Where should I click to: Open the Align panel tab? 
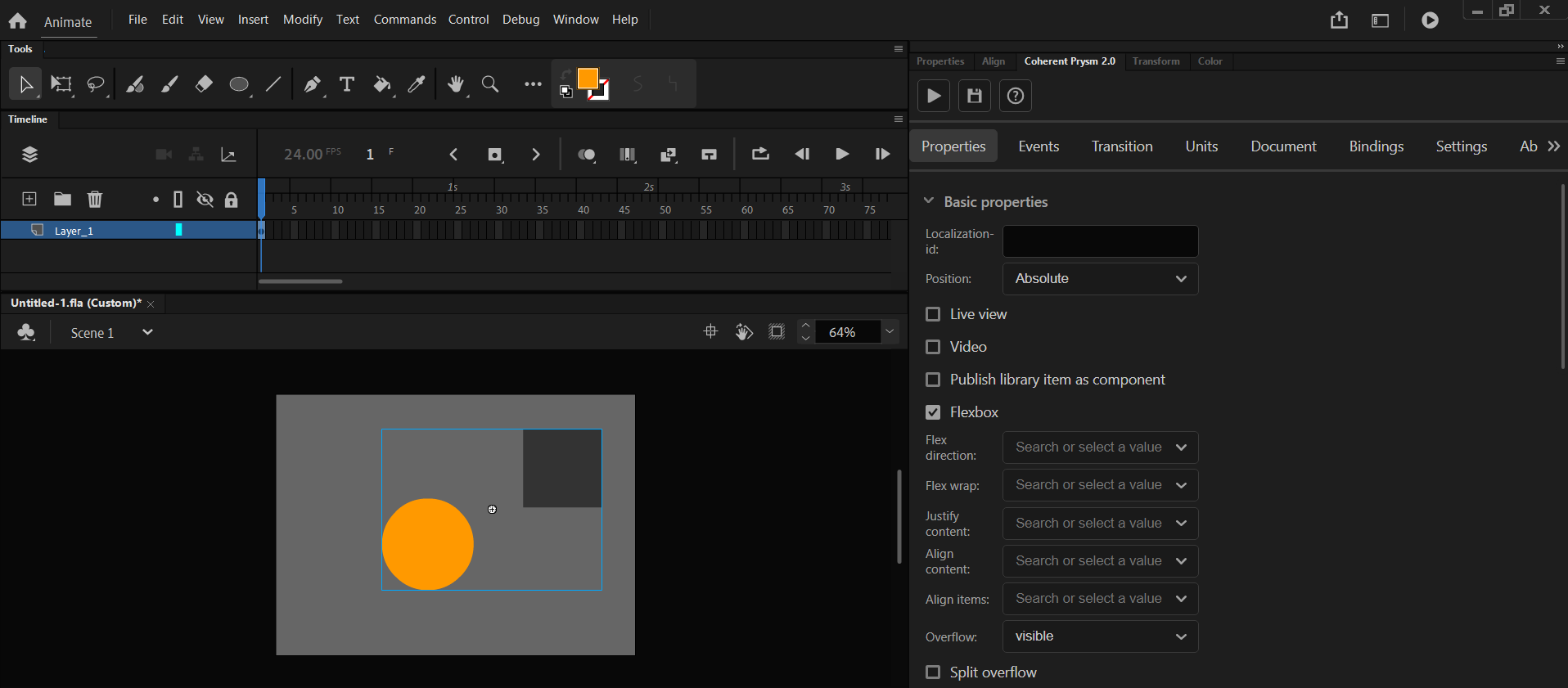point(994,61)
